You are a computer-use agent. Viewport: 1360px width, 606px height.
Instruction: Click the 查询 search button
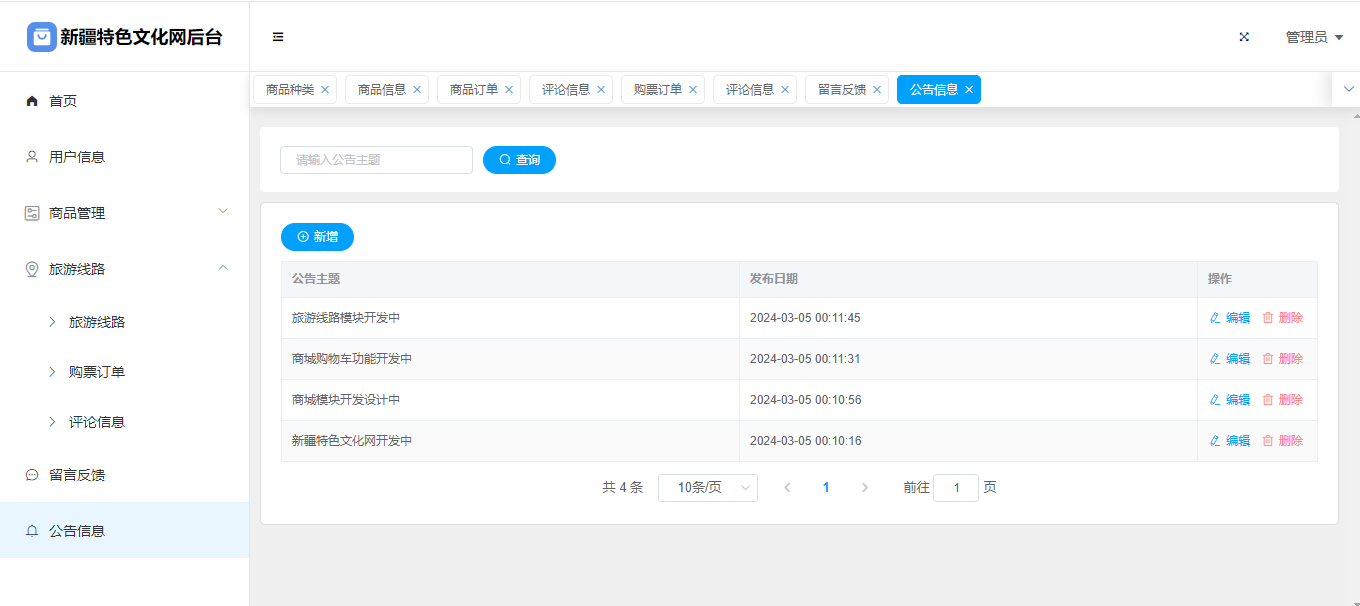click(519, 160)
